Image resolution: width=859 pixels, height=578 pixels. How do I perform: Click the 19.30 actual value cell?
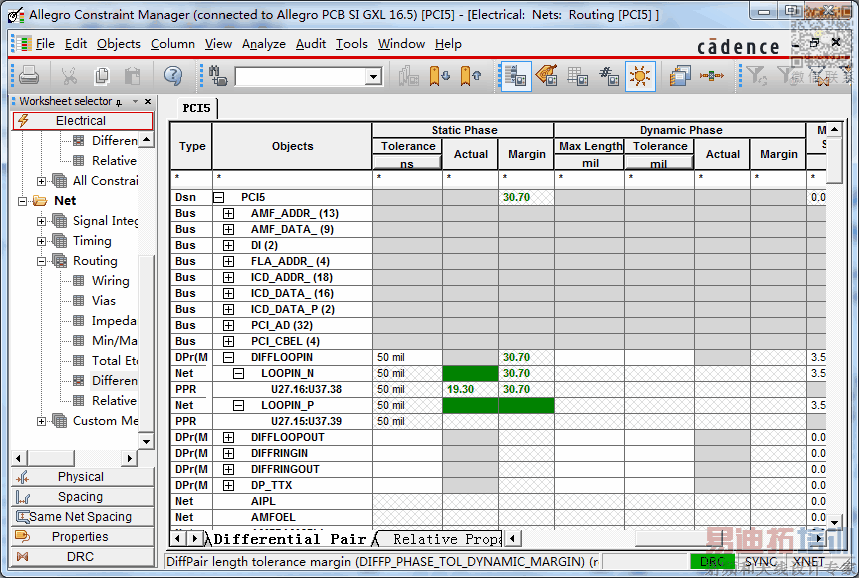470,390
